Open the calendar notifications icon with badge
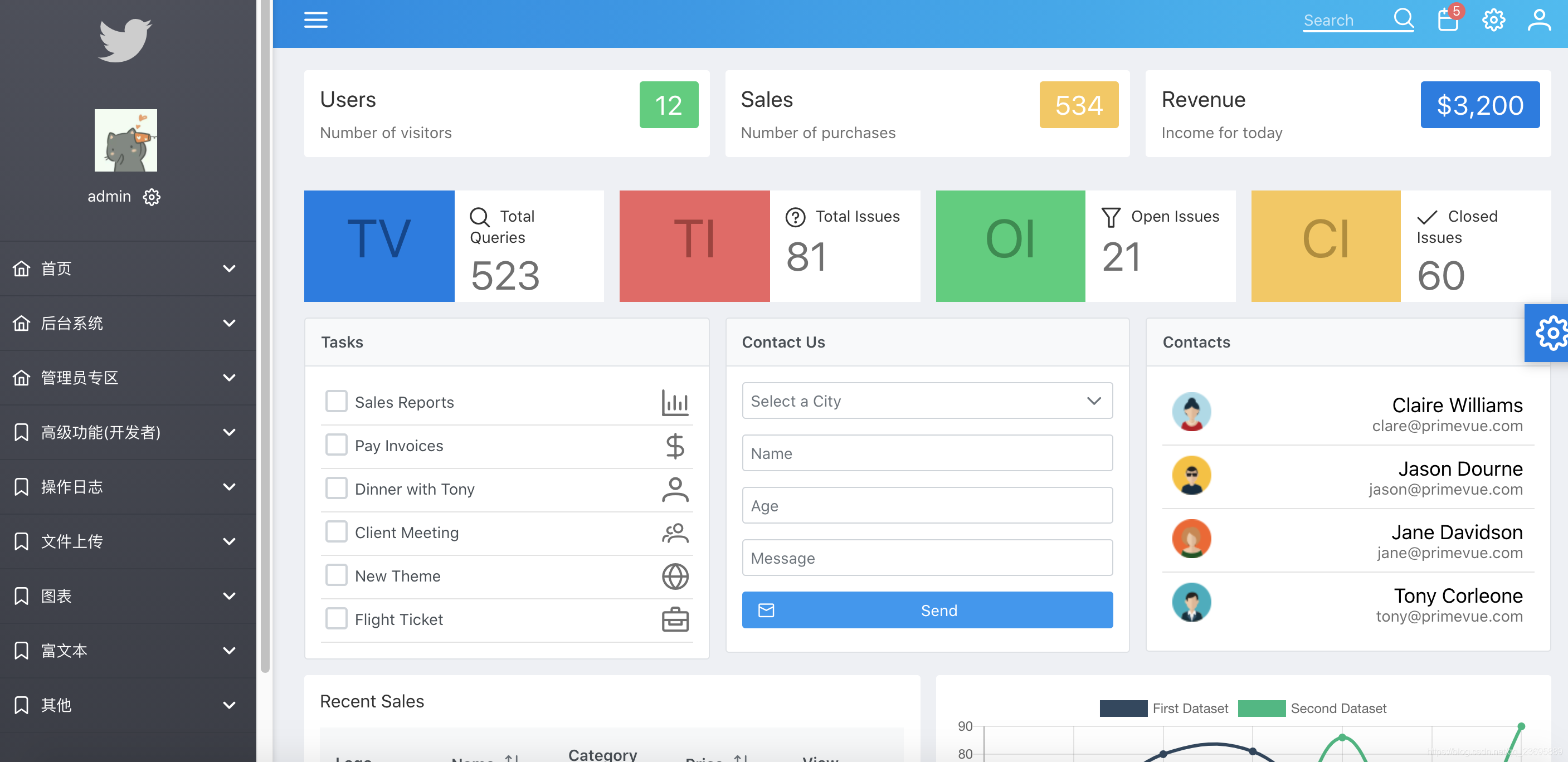 coord(1449,19)
